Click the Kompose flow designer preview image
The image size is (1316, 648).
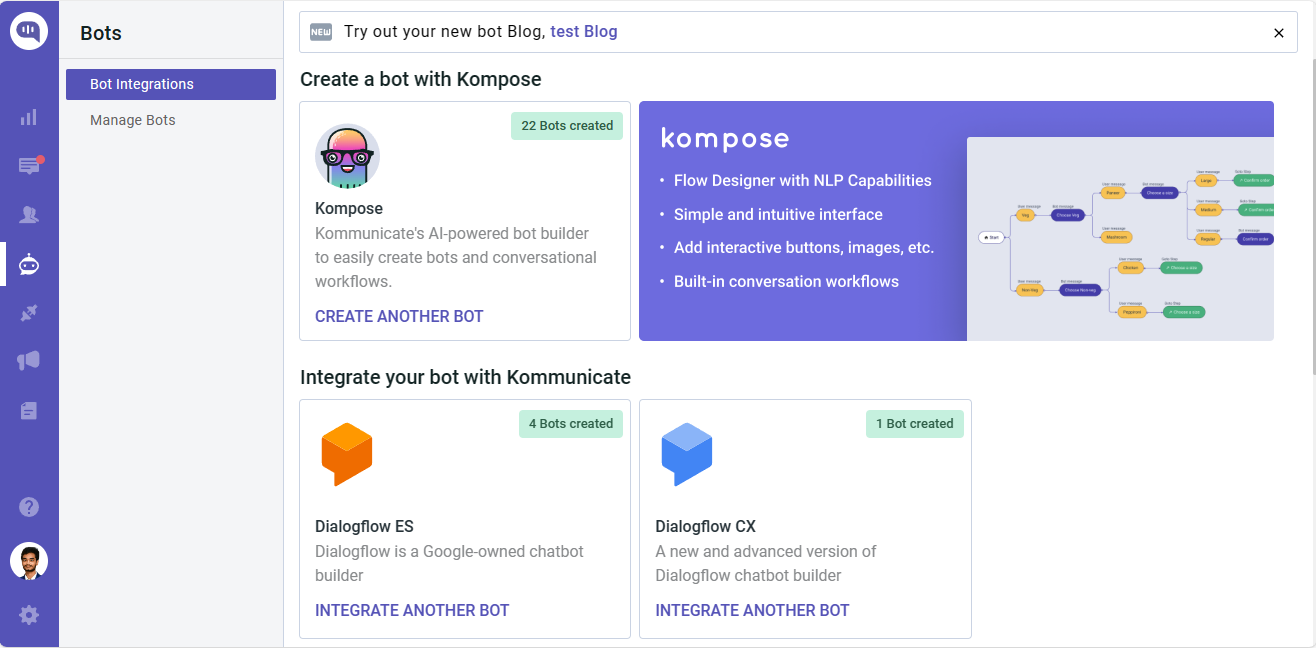coord(1120,239)
